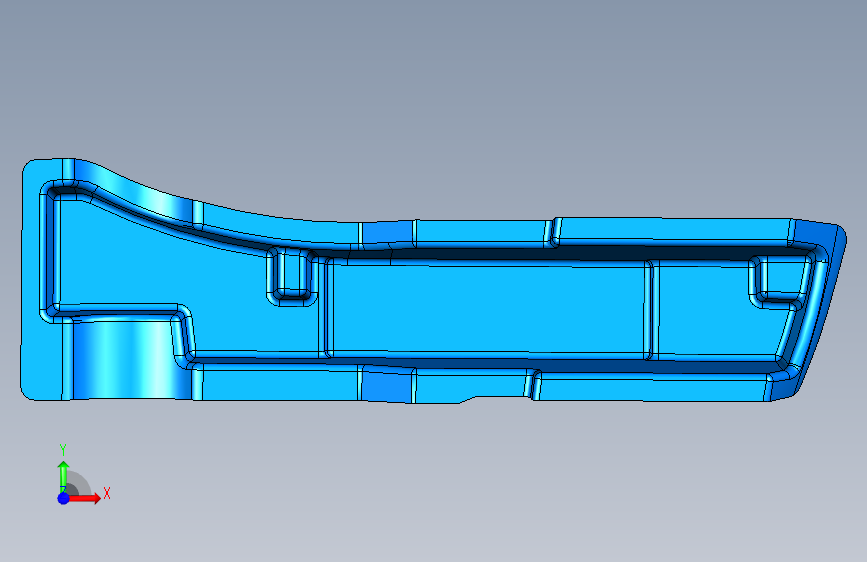This screenshot has width=867, height=562.
Task: Click the blue 3D part model
Action: click(434, 281)
